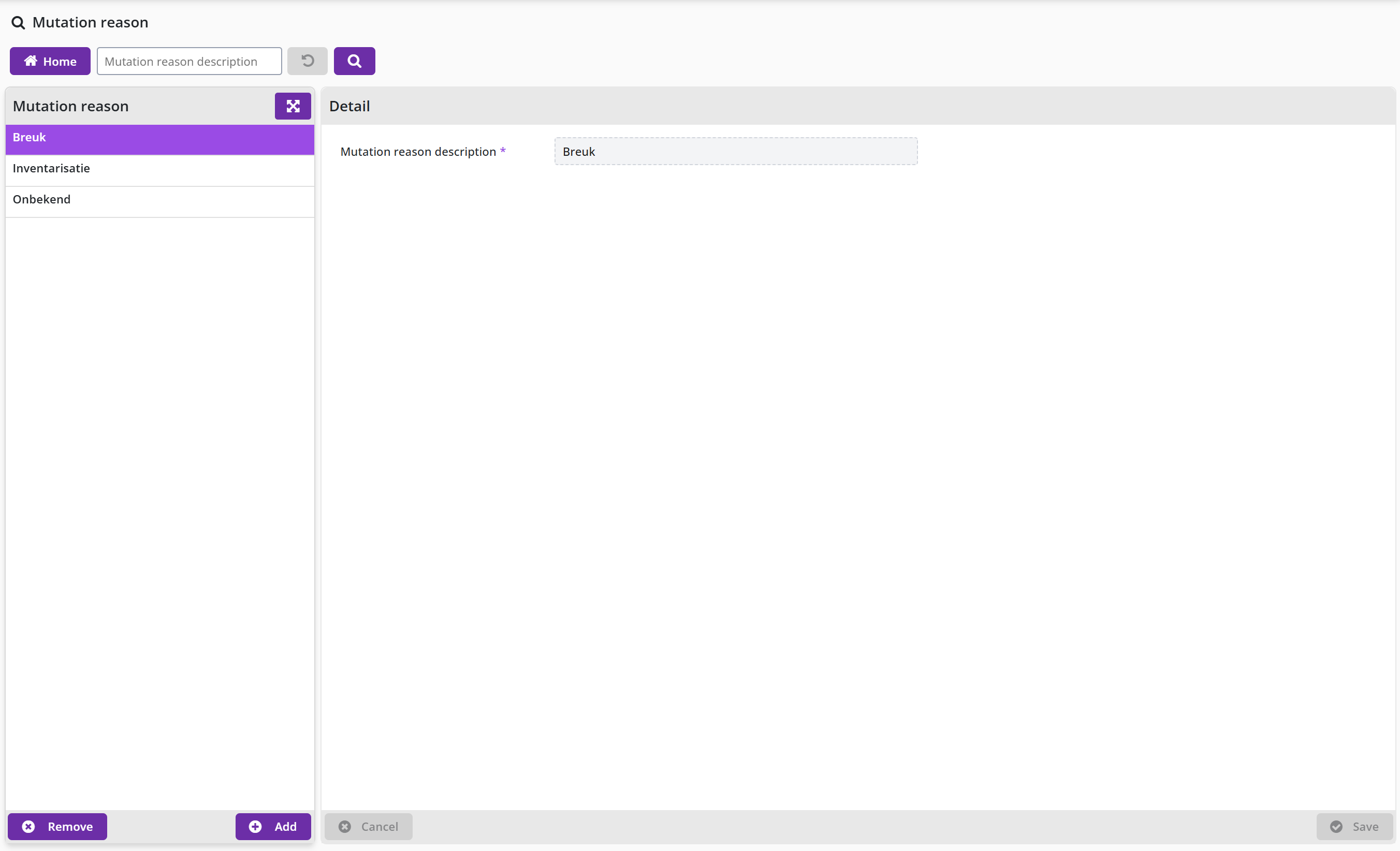Click the plus icon on Add button

255,827
